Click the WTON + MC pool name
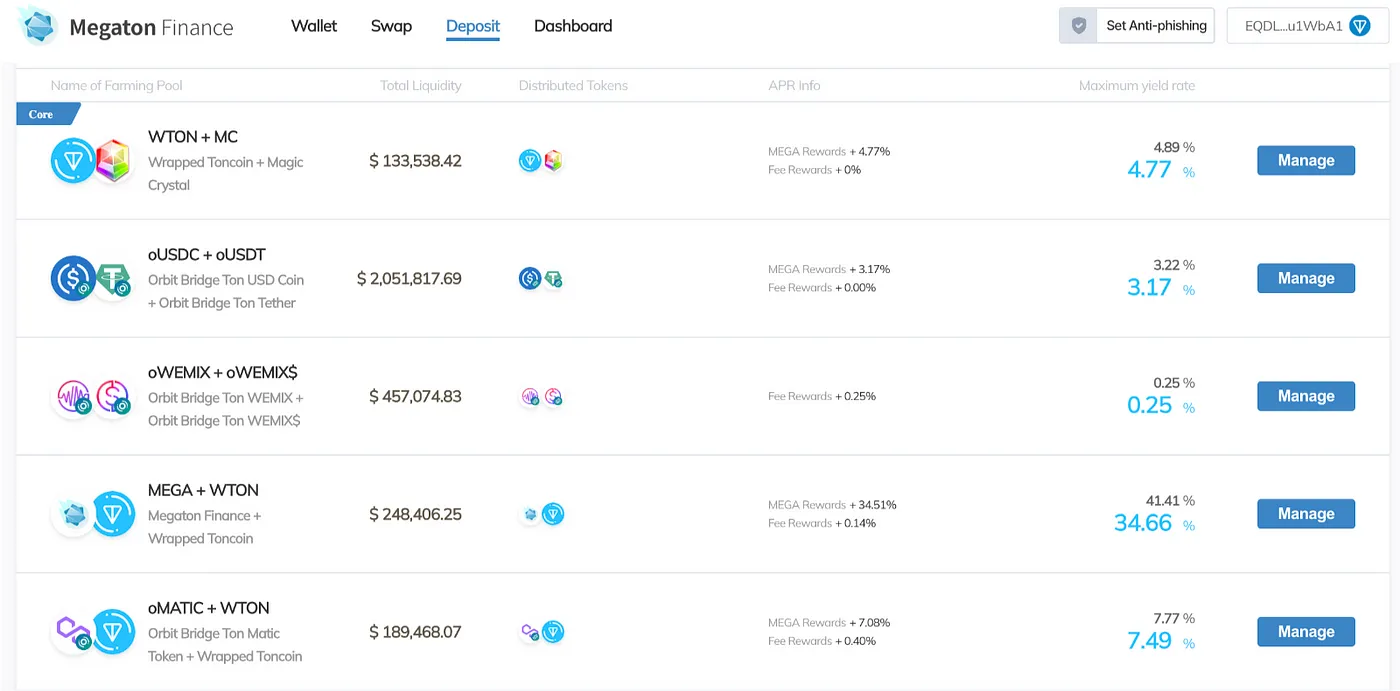The height and width of the screenshot is (691, 1400). point(193,137)
